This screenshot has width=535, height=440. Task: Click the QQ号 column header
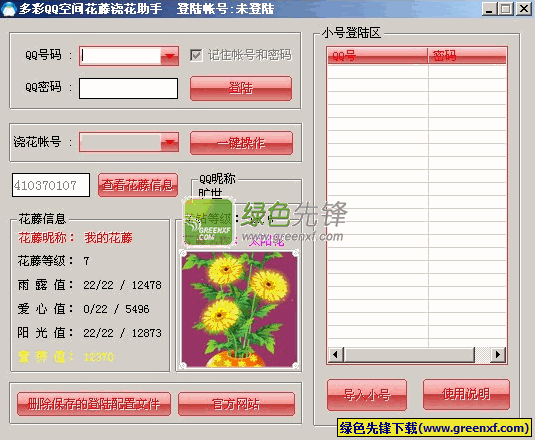tap(377, 56)
